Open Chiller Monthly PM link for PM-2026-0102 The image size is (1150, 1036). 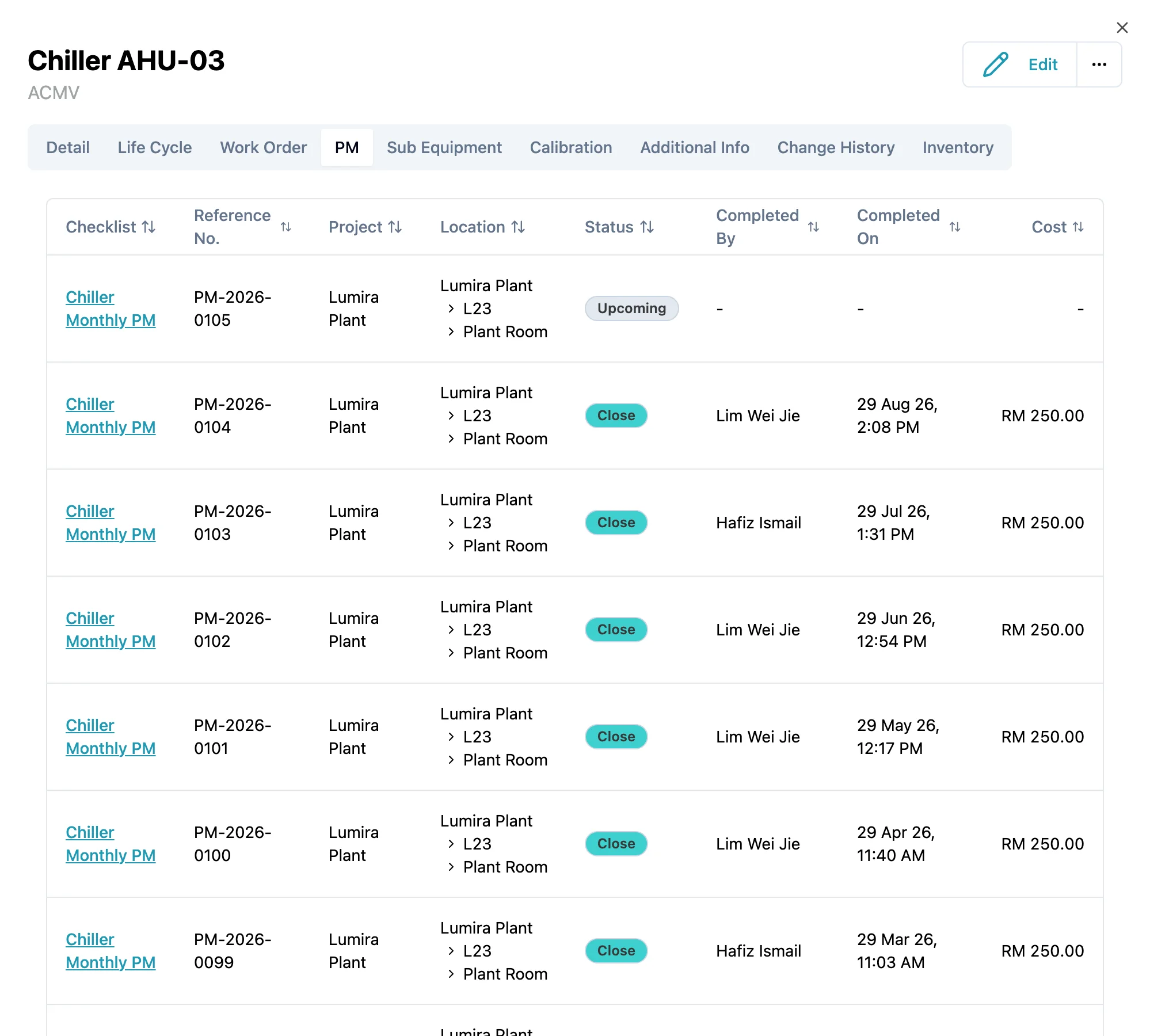pos(111,630)
